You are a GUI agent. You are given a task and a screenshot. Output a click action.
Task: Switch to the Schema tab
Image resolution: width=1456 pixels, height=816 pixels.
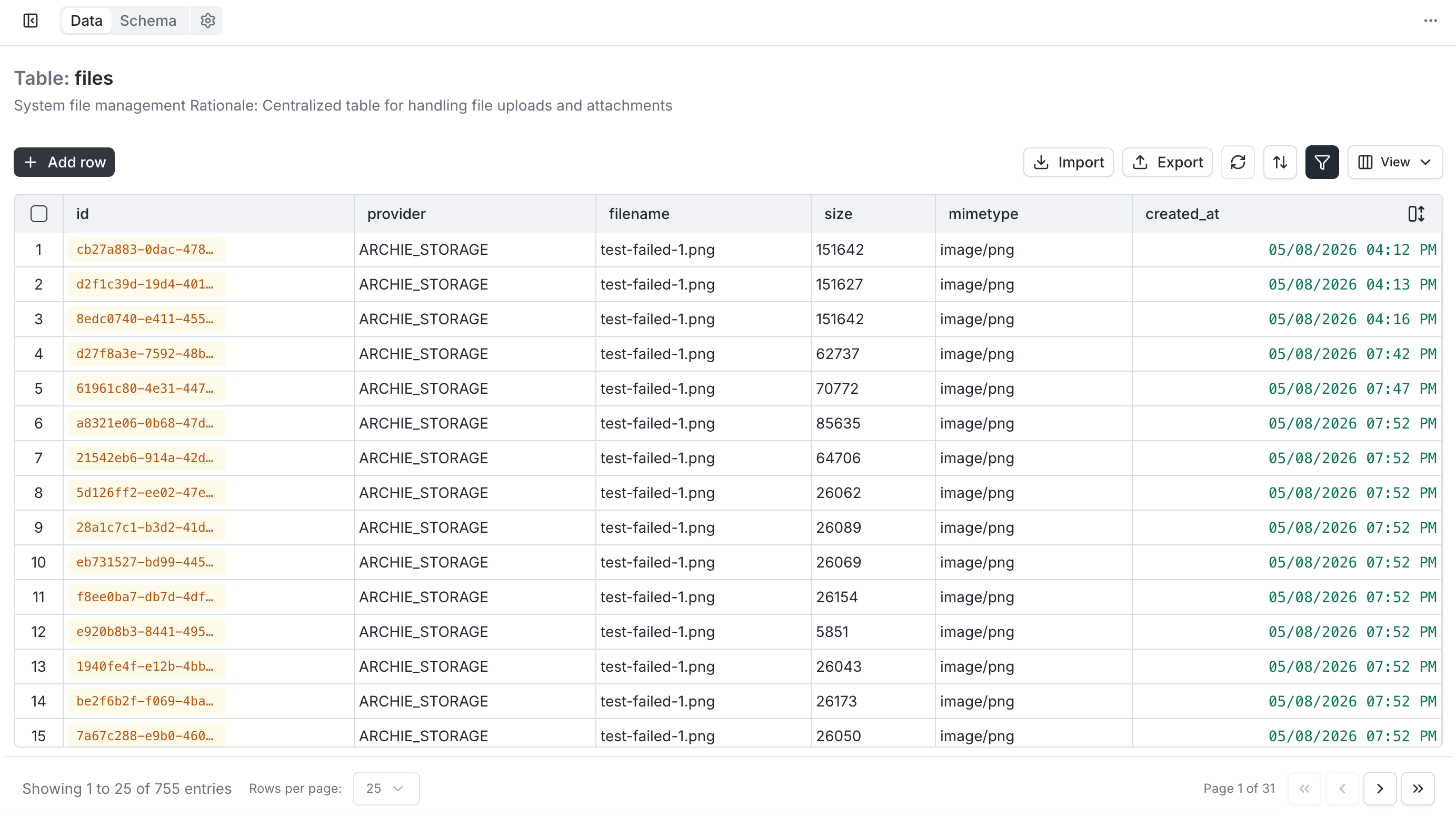[148, 21]
